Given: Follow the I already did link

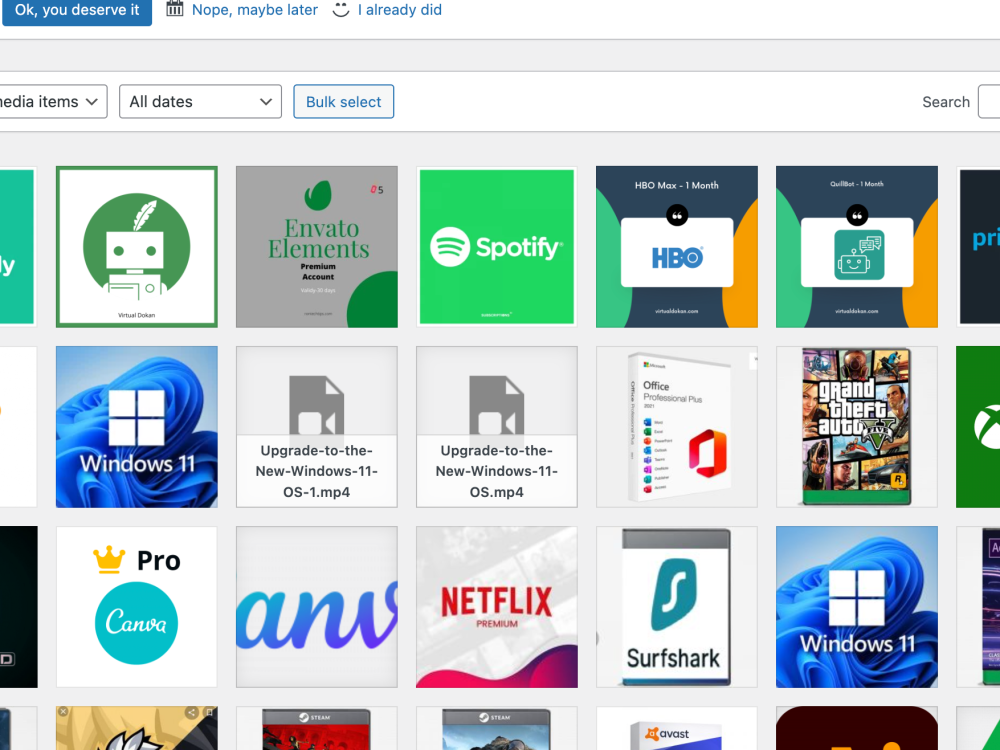Looking at the screenshot, I should [399, 10].
